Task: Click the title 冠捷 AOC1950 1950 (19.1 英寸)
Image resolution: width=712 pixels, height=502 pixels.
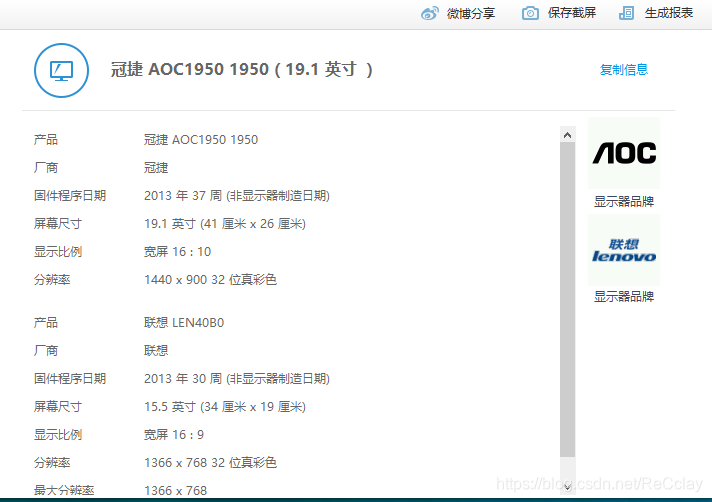Action: (x=242, y=70)
